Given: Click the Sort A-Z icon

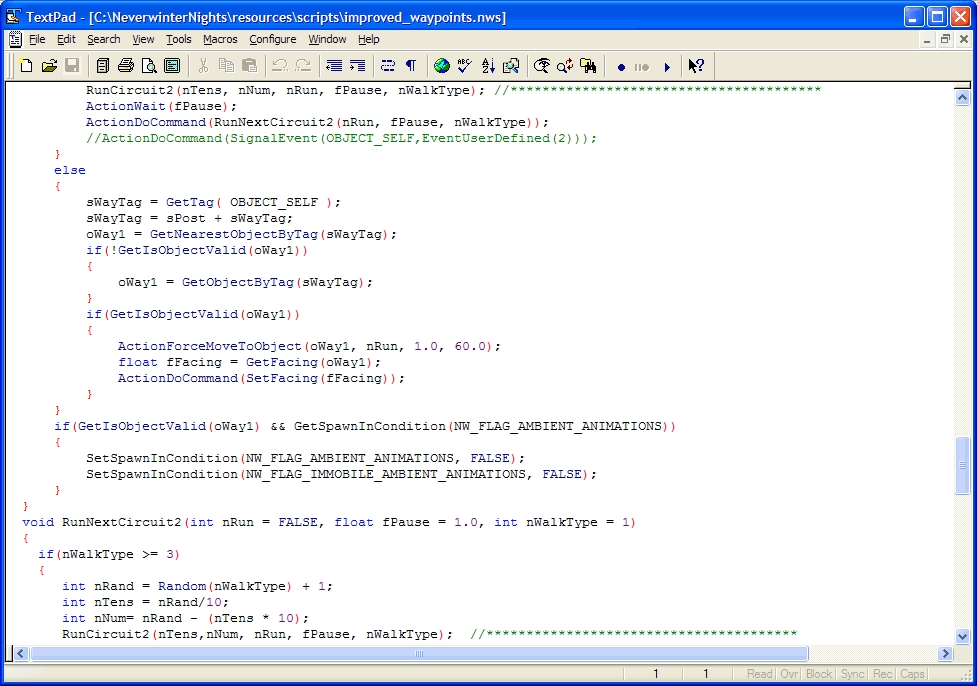Looking at the screenshot, I should pyautogui.click(x=488, y=66).
